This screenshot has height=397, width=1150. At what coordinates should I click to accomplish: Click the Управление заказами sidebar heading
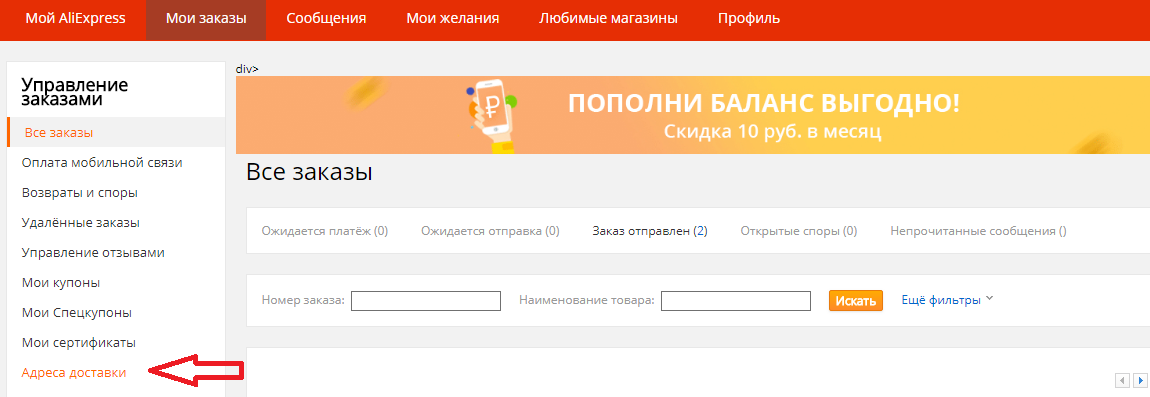click(x=75, y=92)
